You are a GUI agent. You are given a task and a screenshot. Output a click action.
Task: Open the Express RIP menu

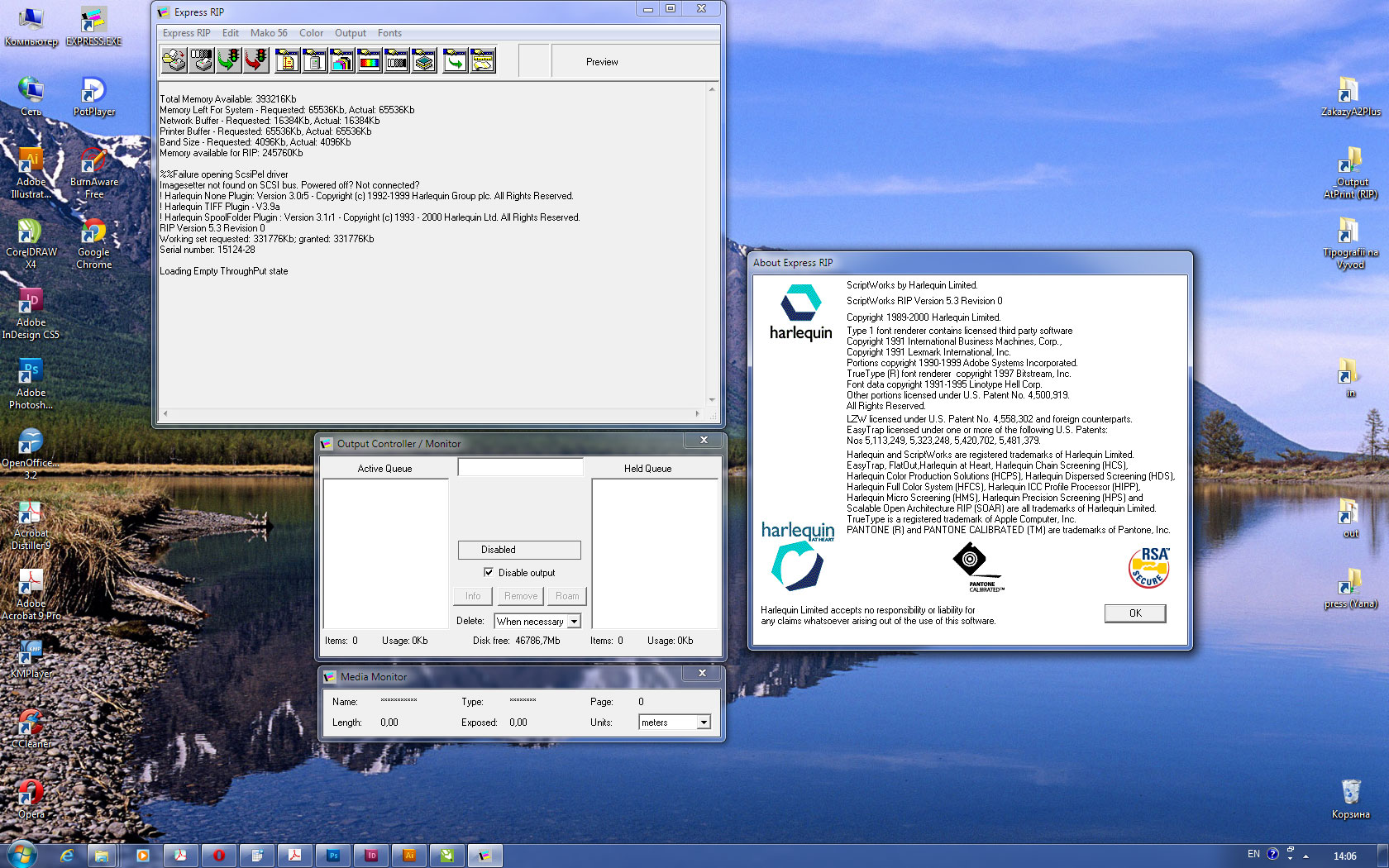(x=186, y=33)
